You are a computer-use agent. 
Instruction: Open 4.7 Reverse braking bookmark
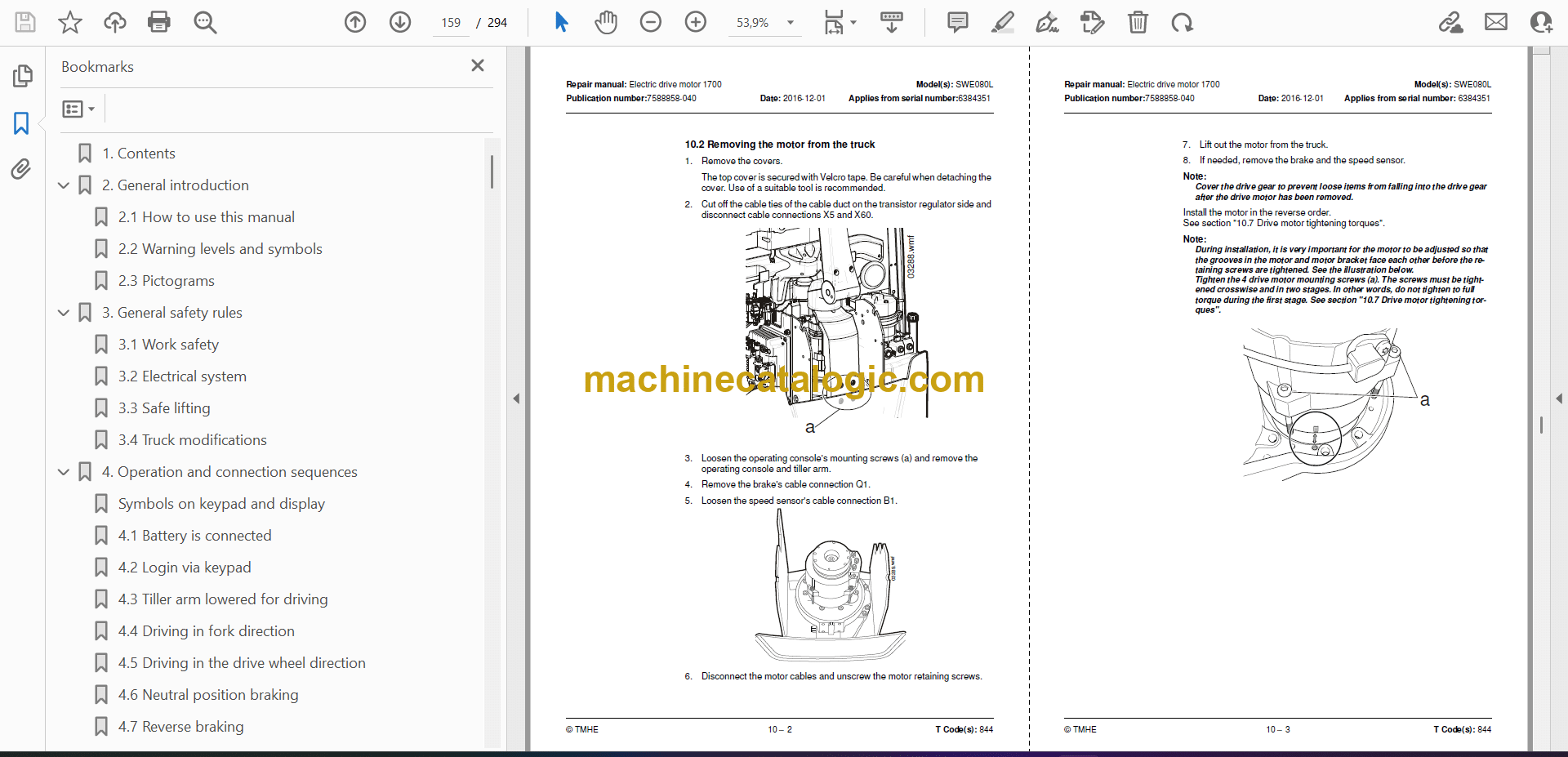[x=180, y=727]
